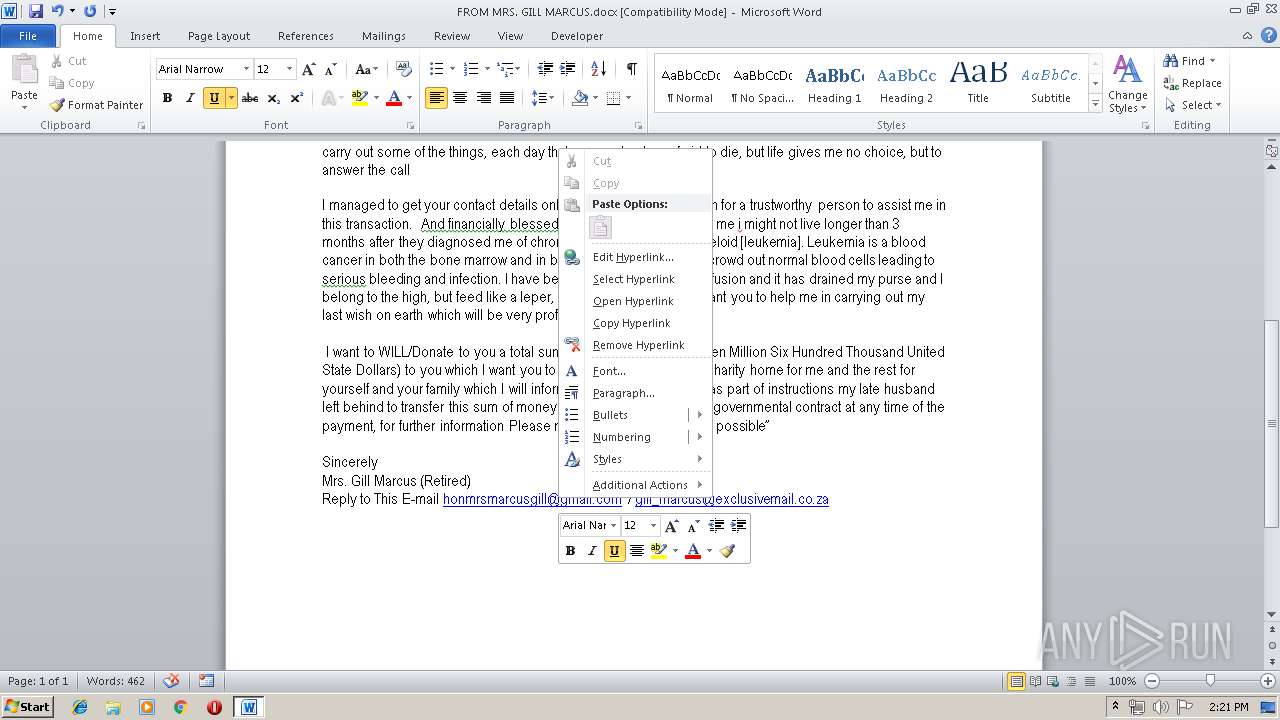Open the Word Help question mark
The height and width of the screenshot is (720, 1280).
[1270, 36]
